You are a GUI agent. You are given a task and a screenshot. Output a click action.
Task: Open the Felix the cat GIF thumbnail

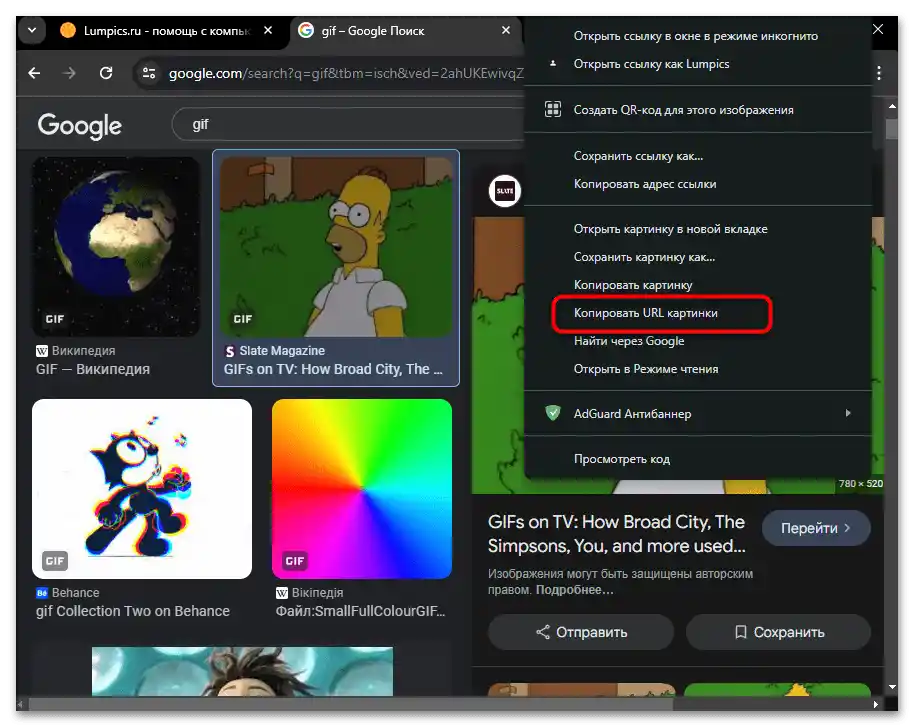(x=142, y=489)
